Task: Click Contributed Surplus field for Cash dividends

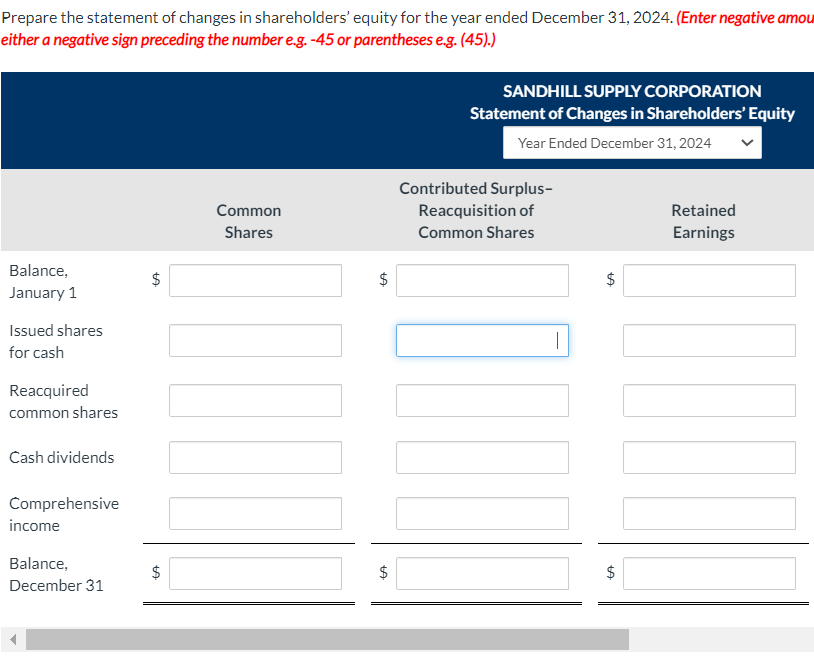Action: click(x=482, y=458)
